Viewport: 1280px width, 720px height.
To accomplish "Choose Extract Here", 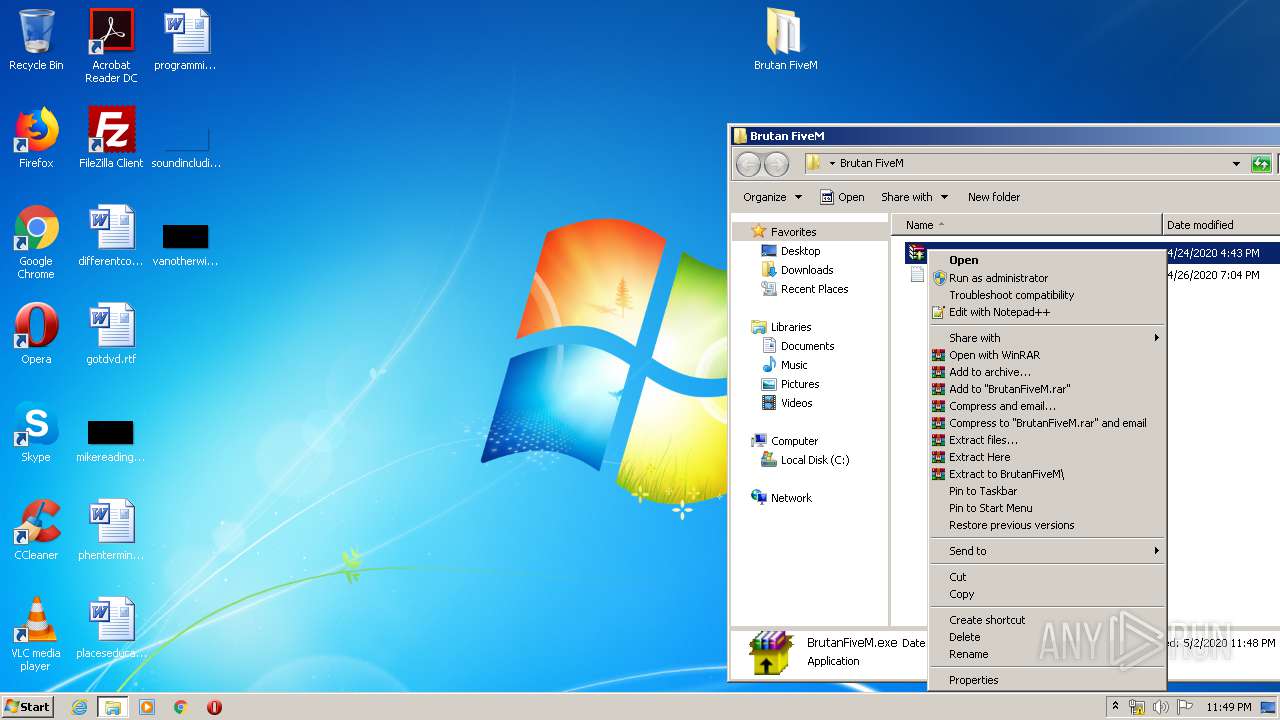I will pos(1047,457).
